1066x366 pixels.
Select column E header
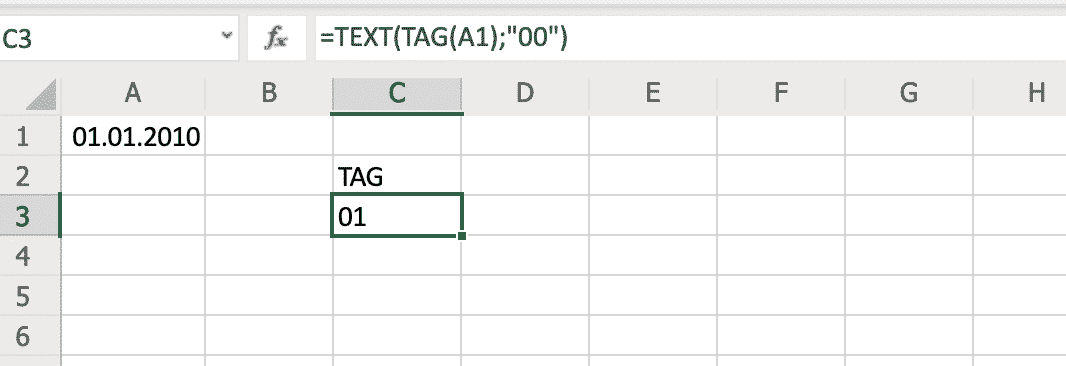[x=653, y=93]
